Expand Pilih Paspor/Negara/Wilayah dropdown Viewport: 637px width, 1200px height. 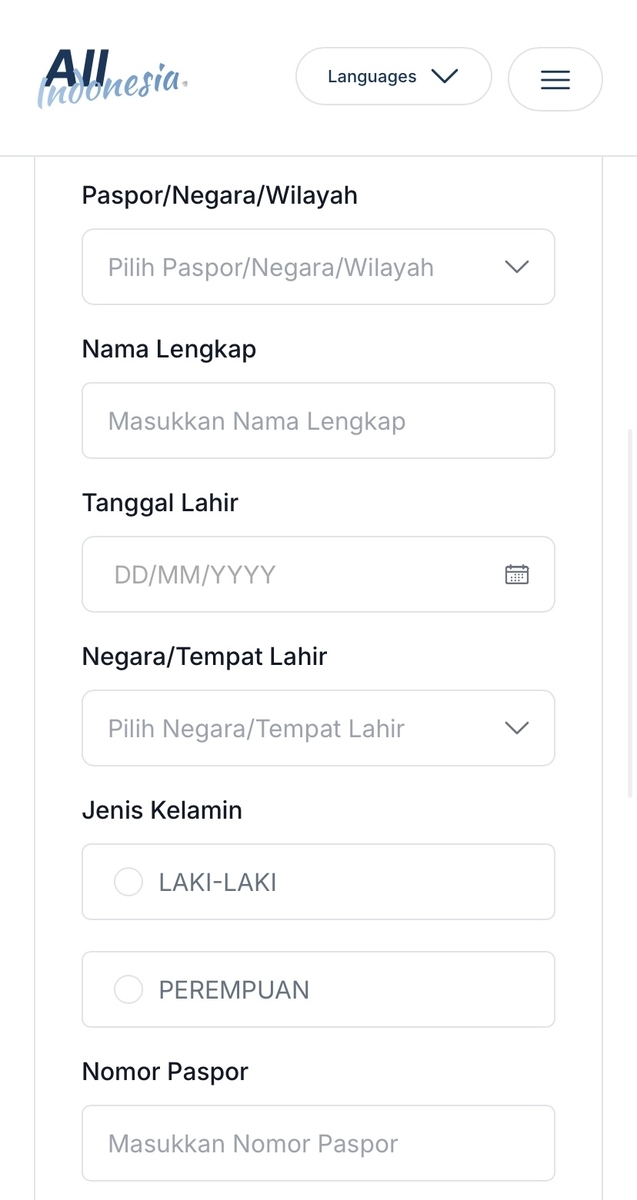[x=318, y=267]
